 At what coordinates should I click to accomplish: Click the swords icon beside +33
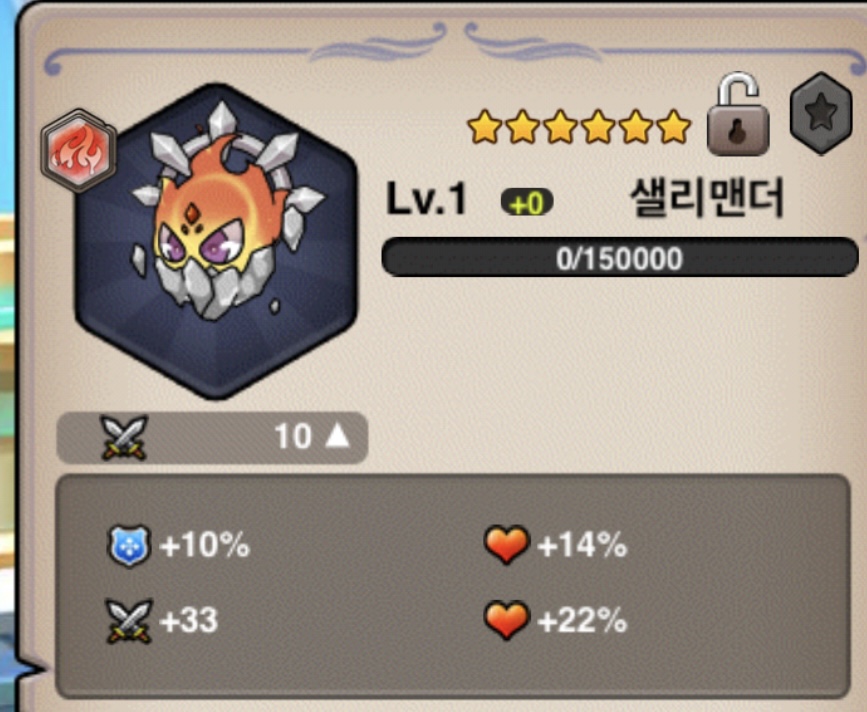click(x=129, y=621)
